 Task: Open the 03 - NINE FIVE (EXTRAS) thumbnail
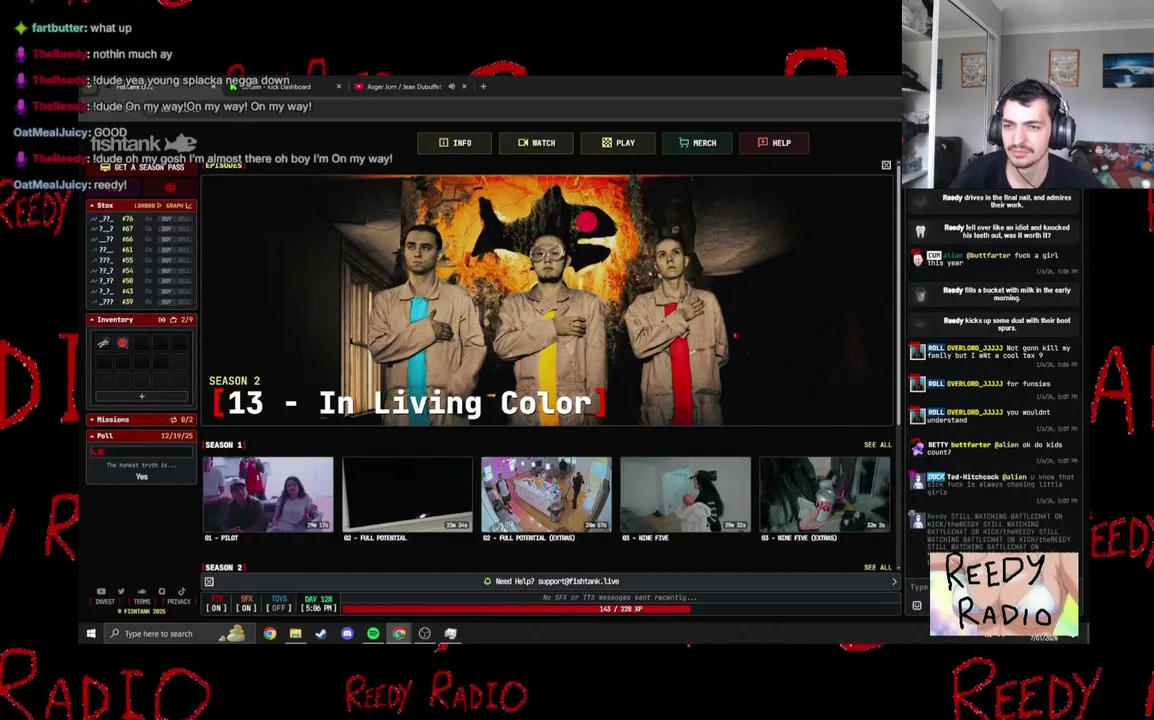(824, 494)
